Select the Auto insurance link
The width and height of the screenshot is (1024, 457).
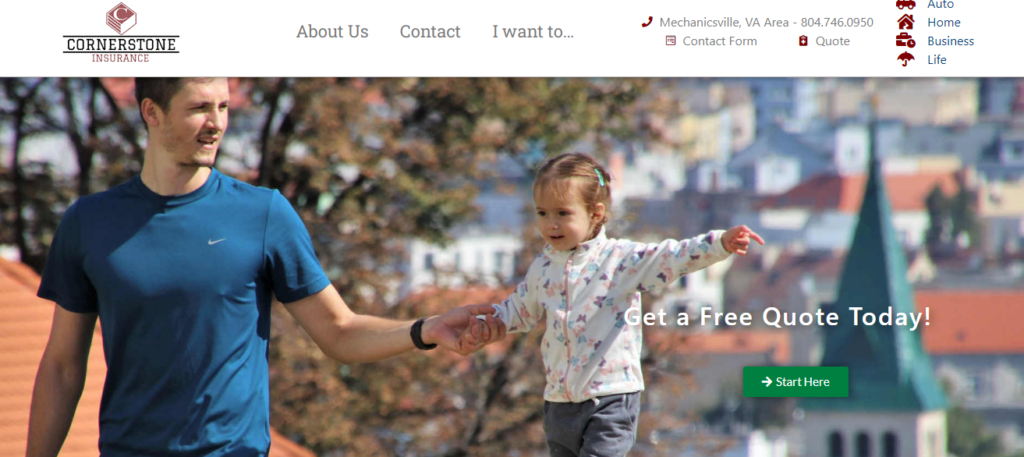[940, 5]
